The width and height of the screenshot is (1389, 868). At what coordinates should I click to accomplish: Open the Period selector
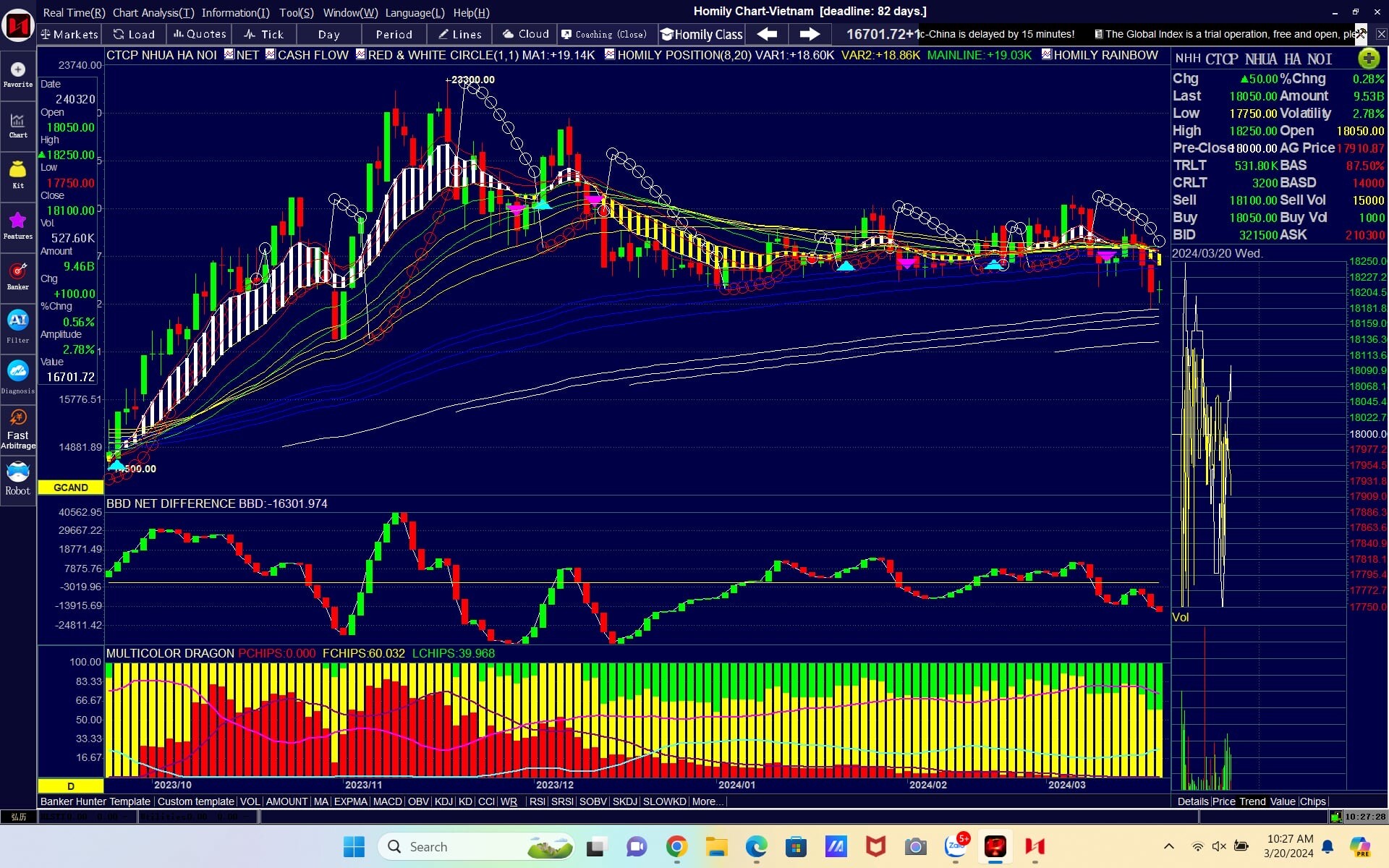(394, 34)
